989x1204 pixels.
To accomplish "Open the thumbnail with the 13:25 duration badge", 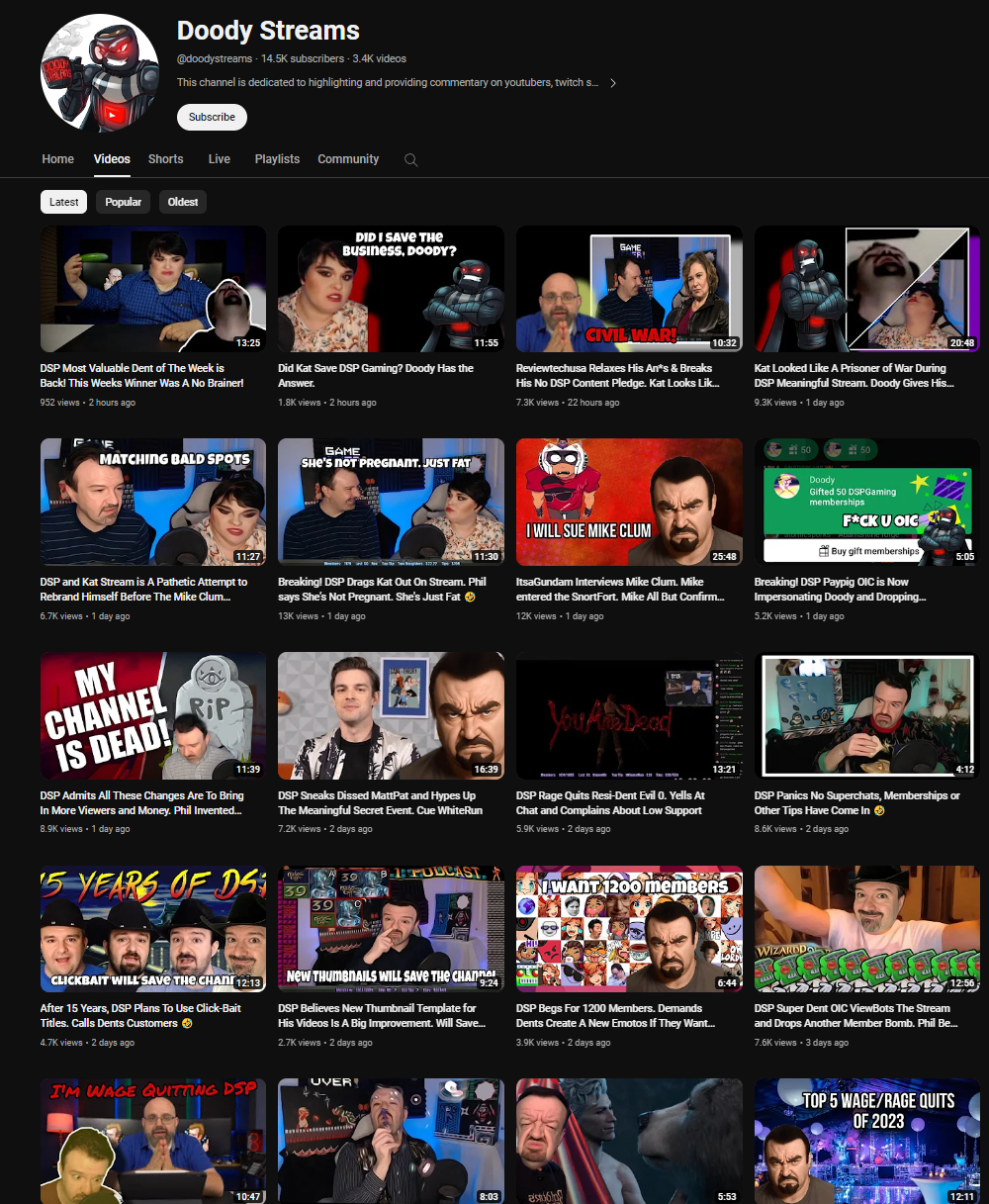I will click(x=153, y=289).
